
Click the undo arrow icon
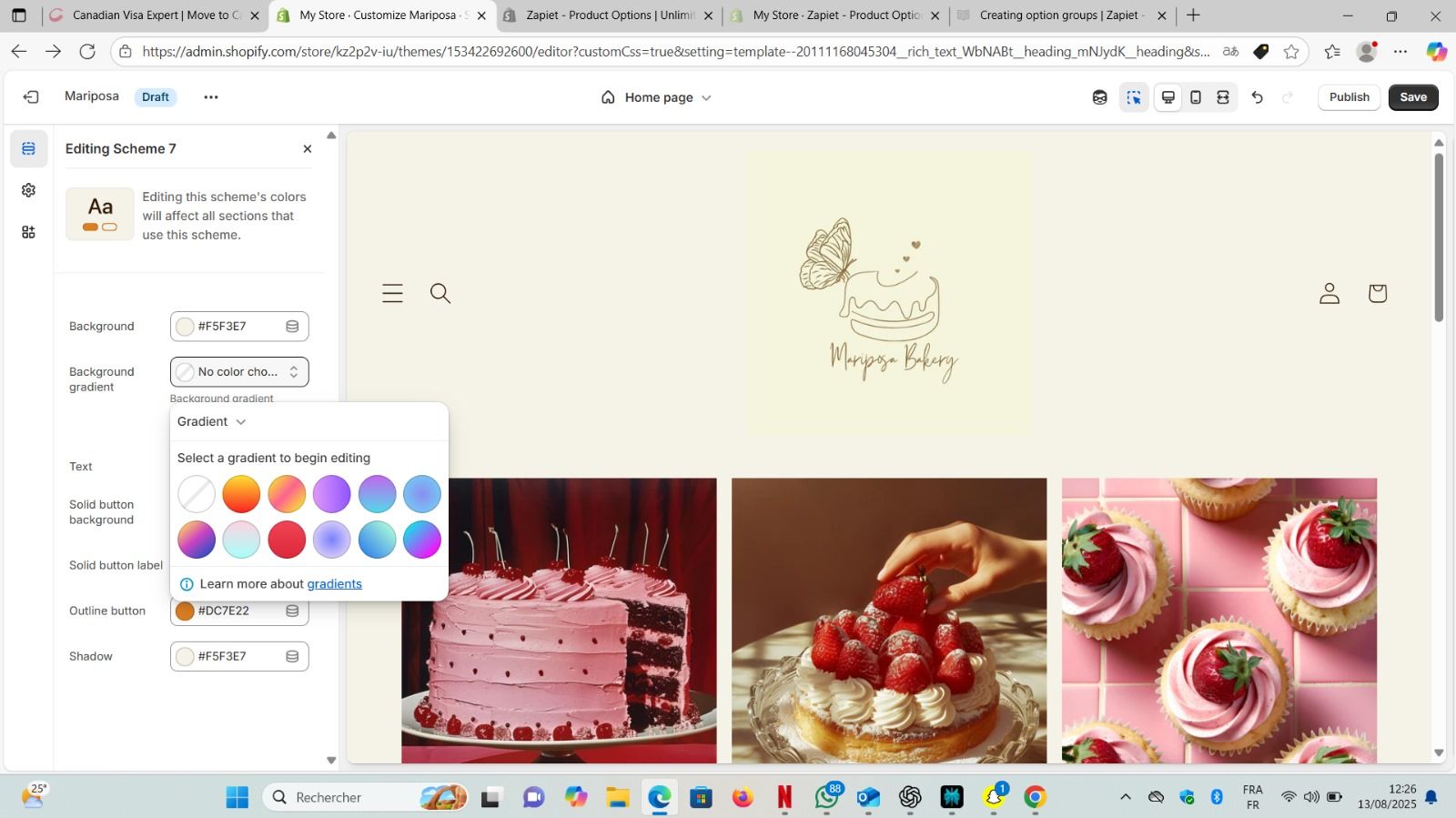[x=1258, y=97]
